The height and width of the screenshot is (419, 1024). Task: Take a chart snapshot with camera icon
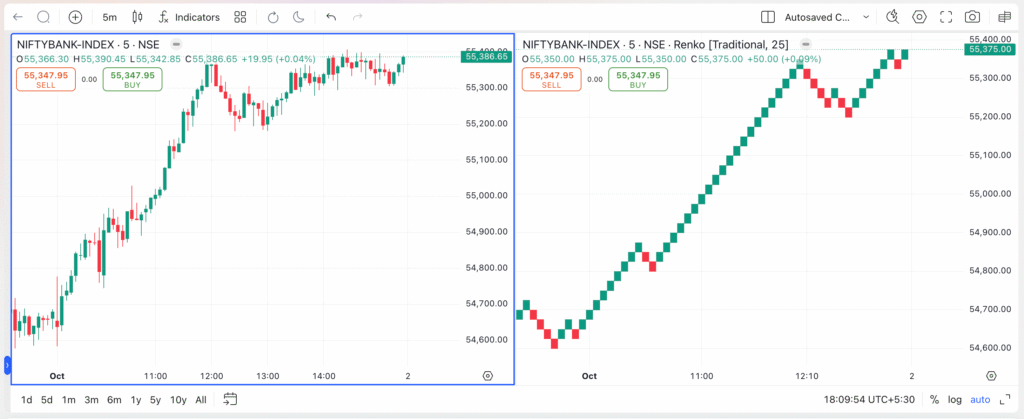click(972, 17)
